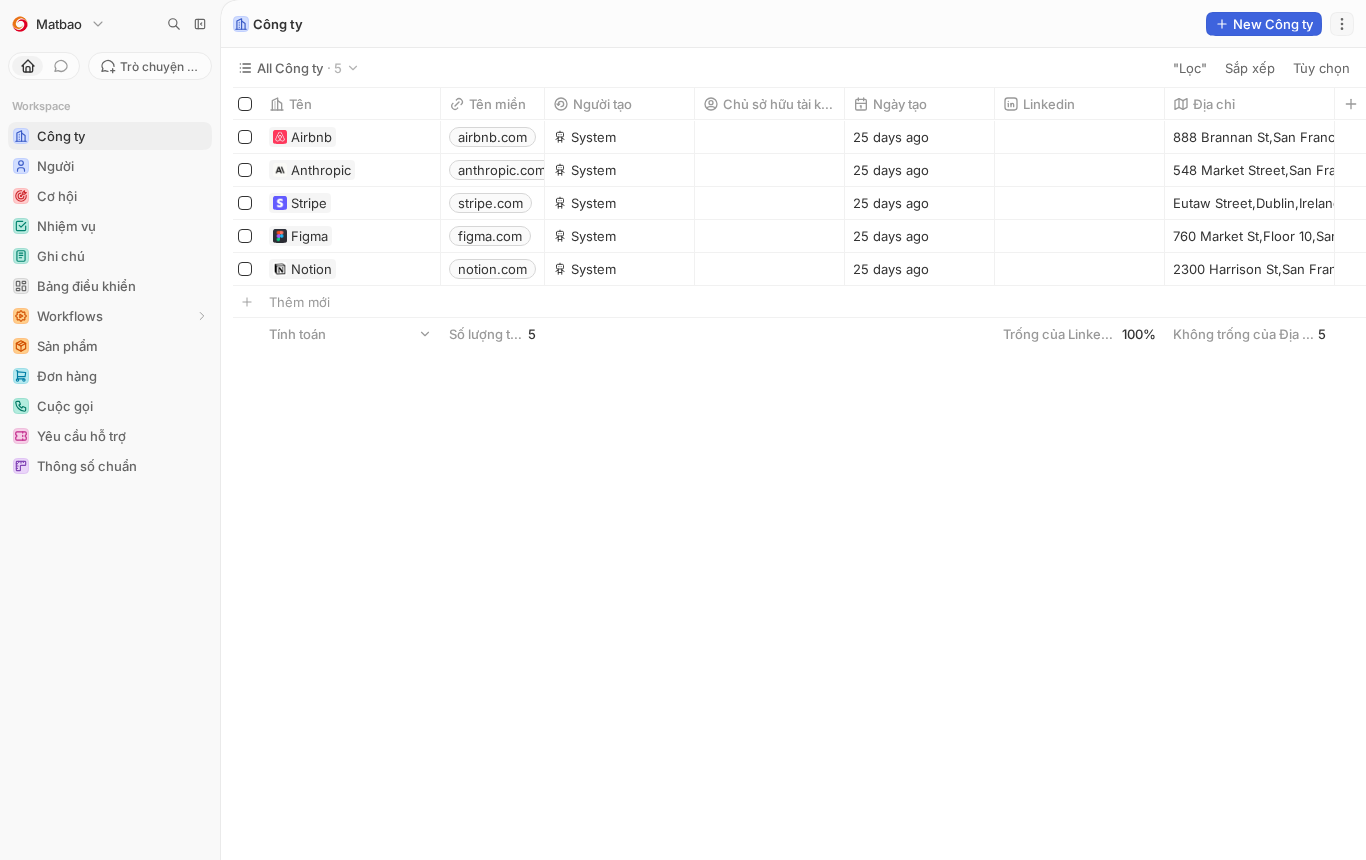This screenshot has width=1366, height=860.
Task: Open Nhiệm vụ in the sidebar
Action: point(110,226)
